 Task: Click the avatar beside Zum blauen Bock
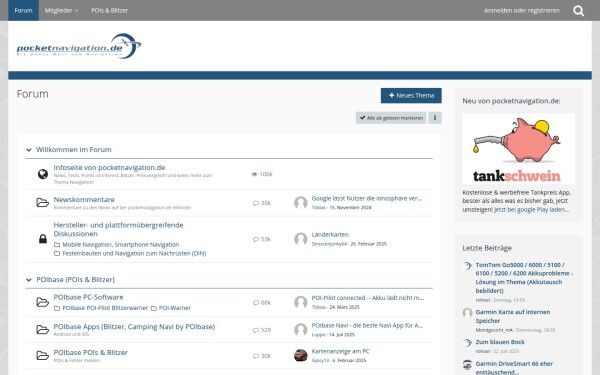(467, 343)
